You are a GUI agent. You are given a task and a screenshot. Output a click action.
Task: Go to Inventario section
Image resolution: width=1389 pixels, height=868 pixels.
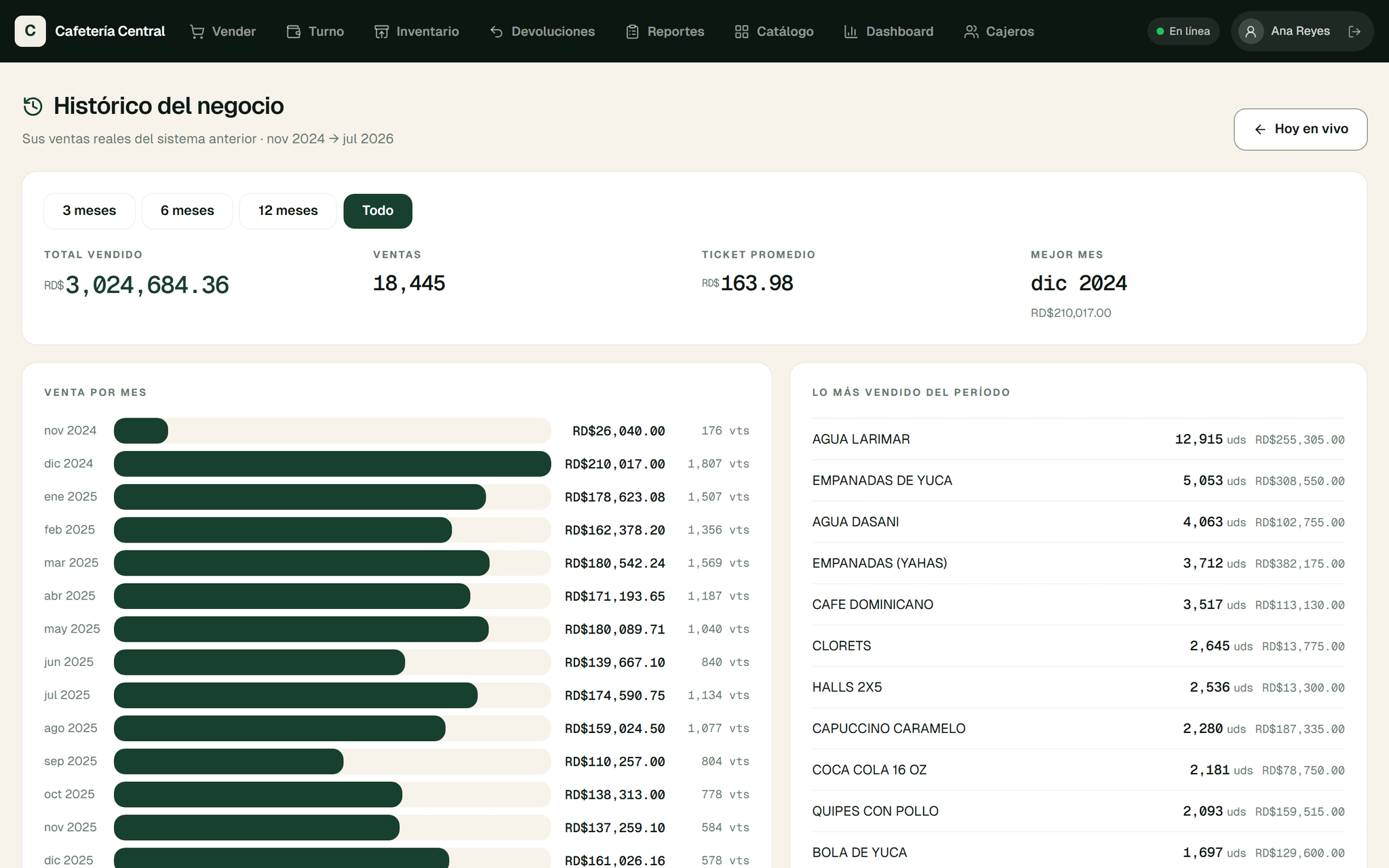coord(417,32)
